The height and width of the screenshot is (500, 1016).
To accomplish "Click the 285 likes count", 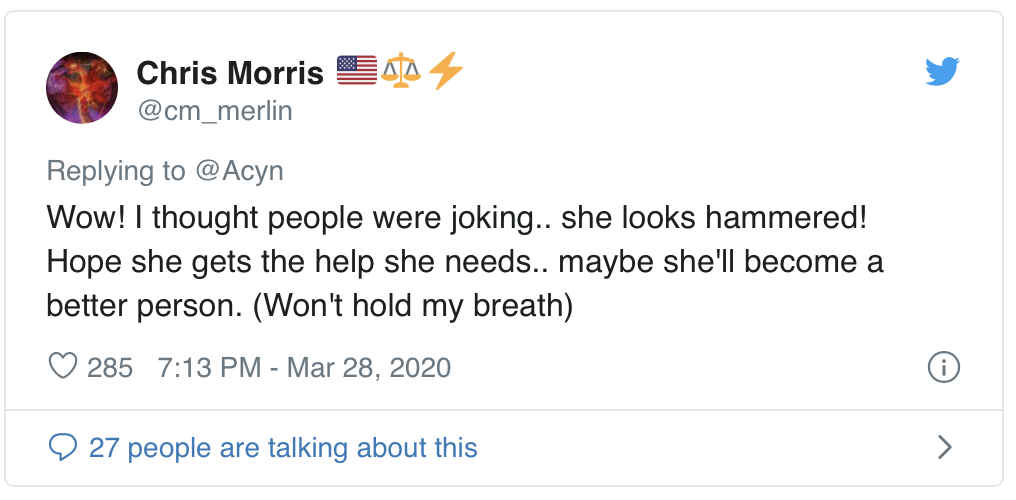I will [110, 367].
